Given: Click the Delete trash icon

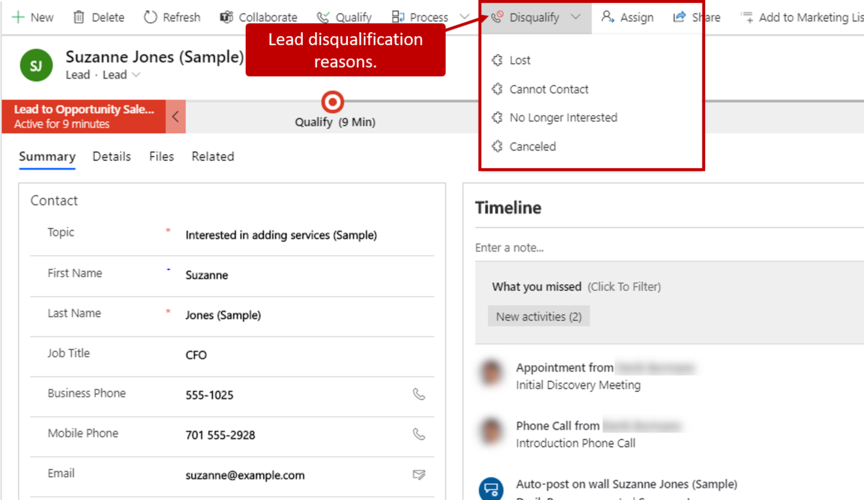Looking at the screenshot, I should pyautogui.click(x=81, y=17).
